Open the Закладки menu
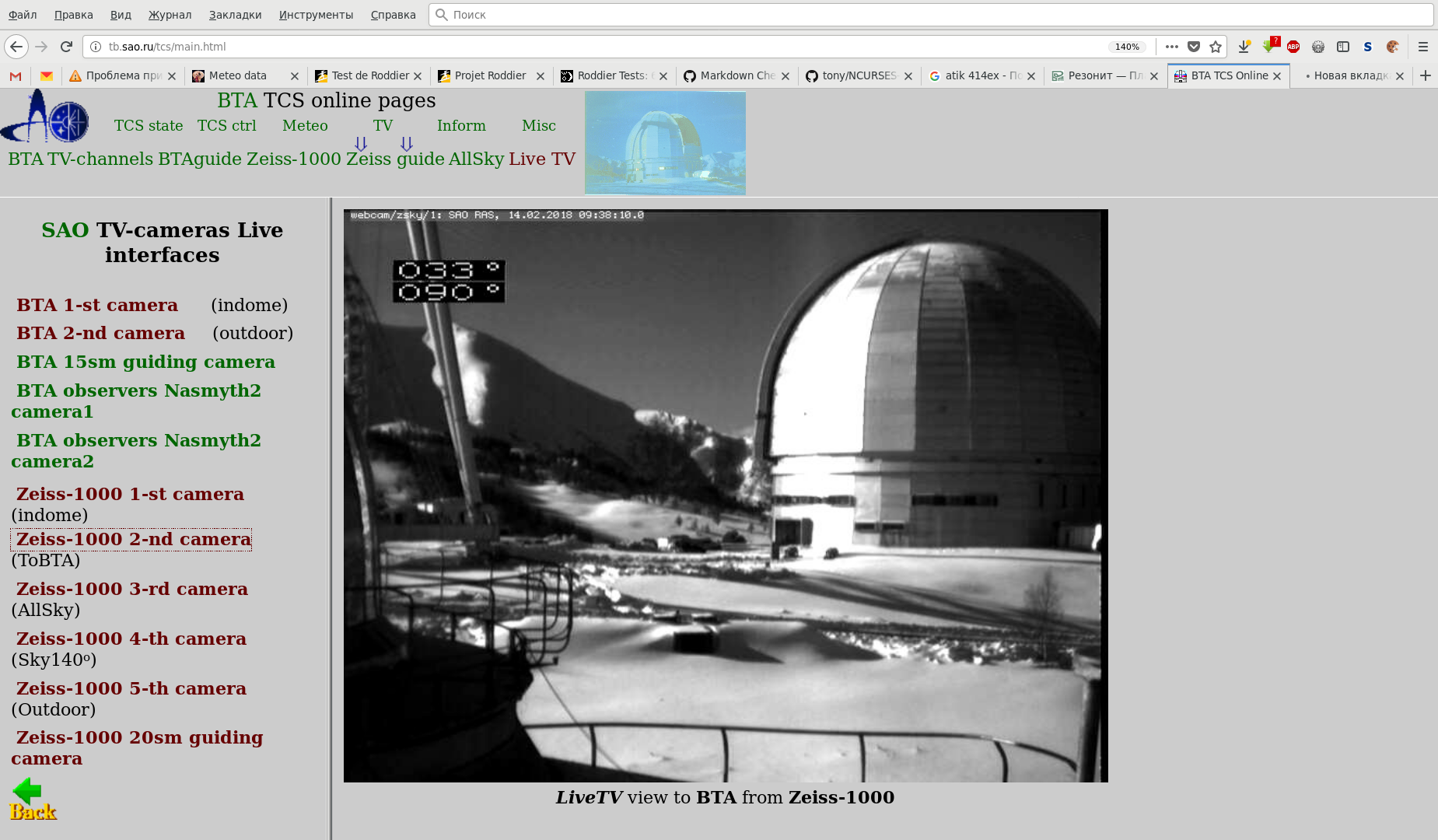1438x840 pixels. click(235, 15)
